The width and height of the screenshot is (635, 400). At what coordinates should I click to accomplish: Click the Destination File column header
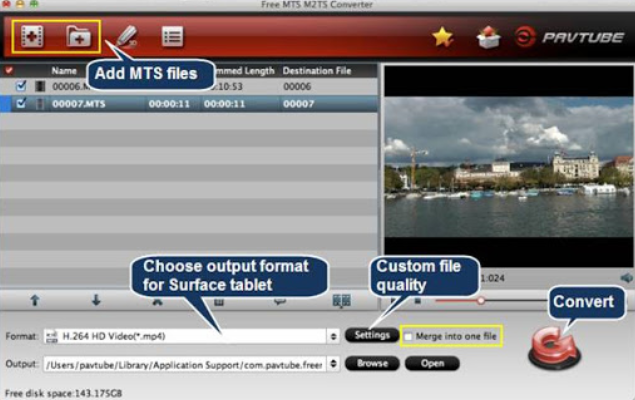[x=317, y=71]
